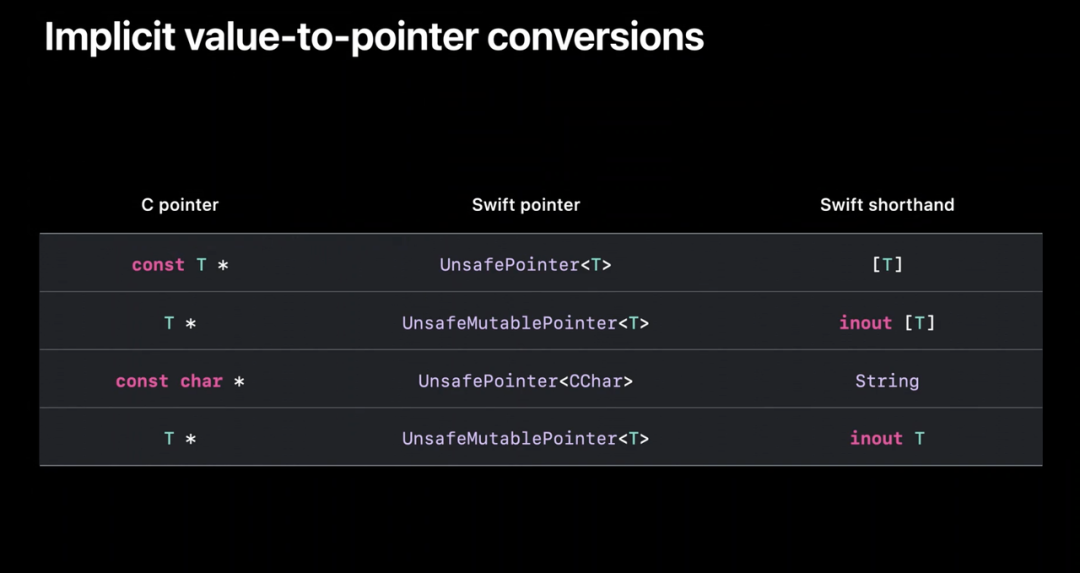Screen dimensions: 1080x573
Task: Click the 'inout T' cell in last row
Action: tap(887, 439)
